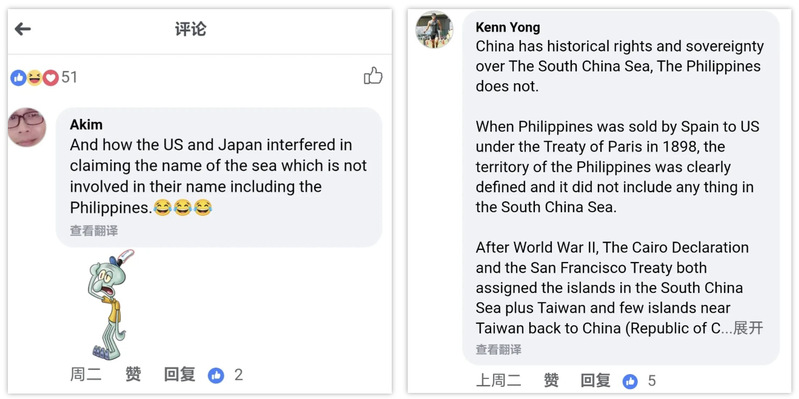Viewport: 799px width, 399px height.
Task: View likes on Akim's comment
Action: coord(225,376)
